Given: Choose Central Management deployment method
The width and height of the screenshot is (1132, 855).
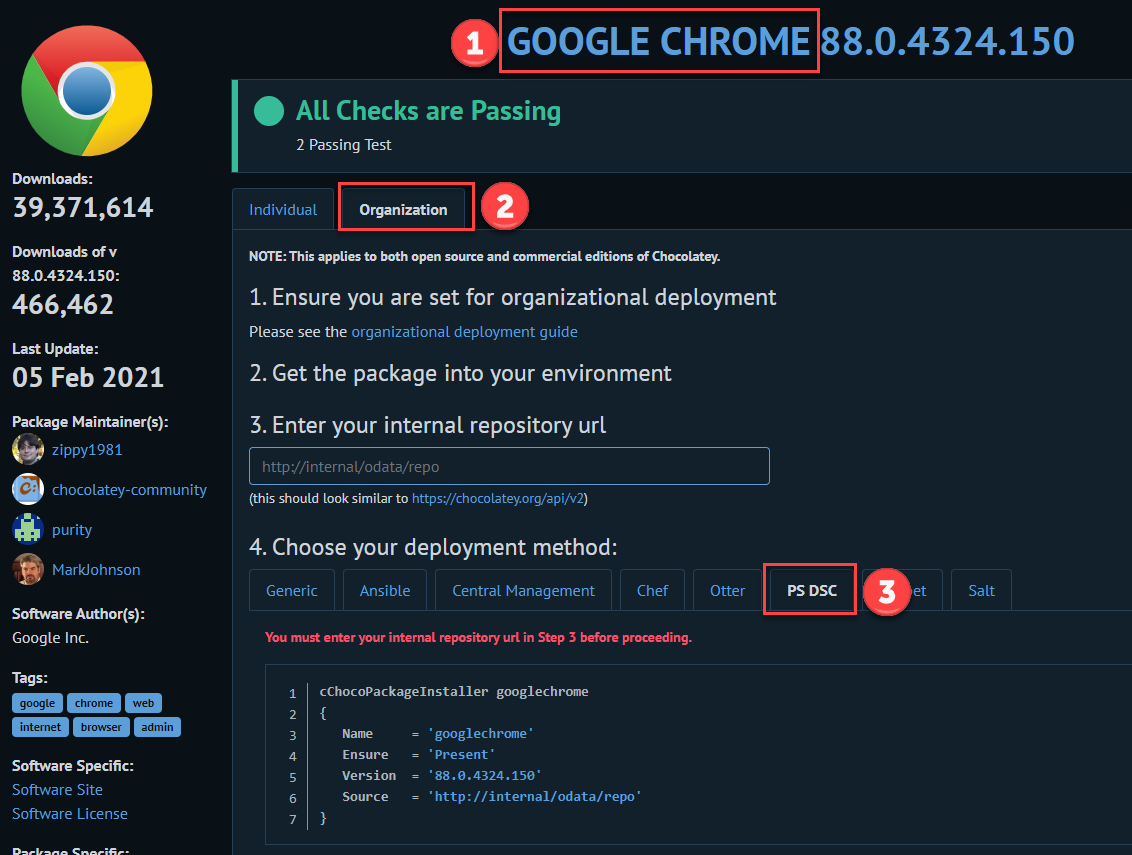Looking at the screenshot, I should click(x=522, y=590).
